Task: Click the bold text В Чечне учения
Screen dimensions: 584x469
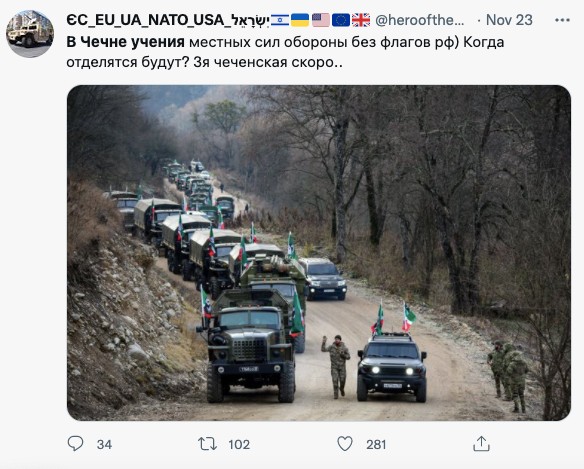Action: pos(126,42)
